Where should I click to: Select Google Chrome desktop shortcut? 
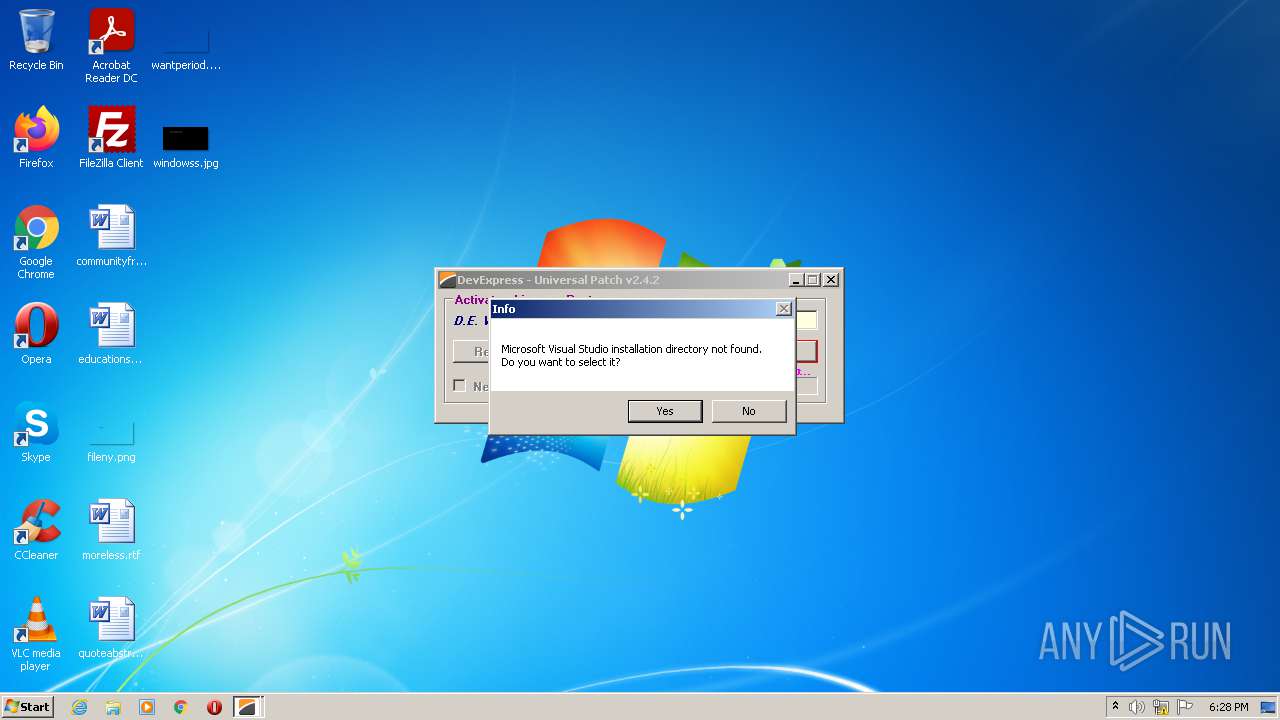point(36,242)
